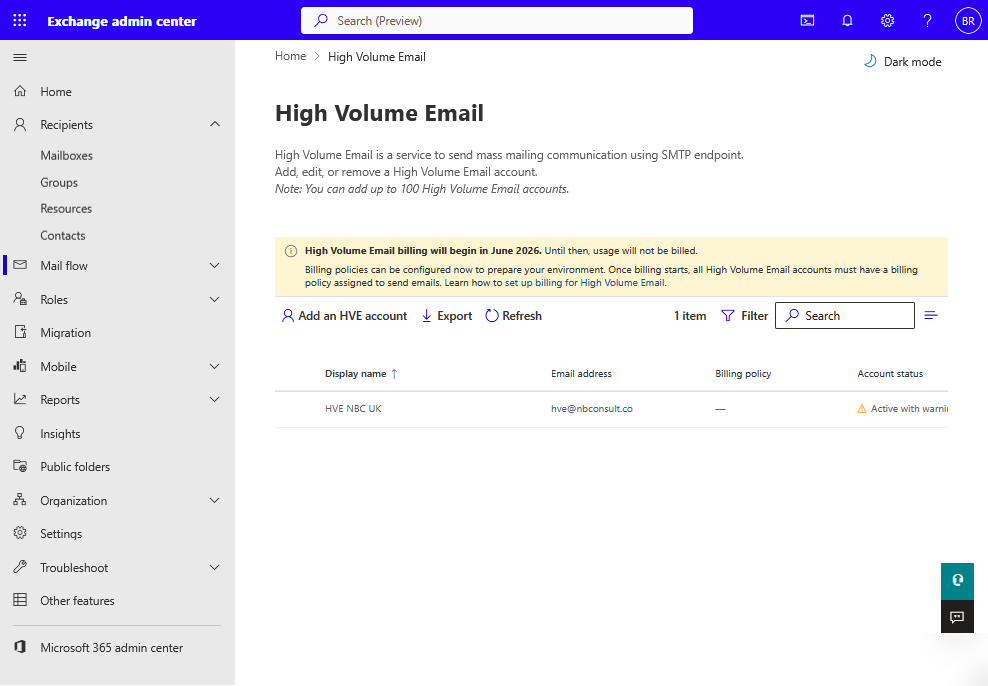Toggle Dark mode
988x686 pixels.
(x=902, y=62)
